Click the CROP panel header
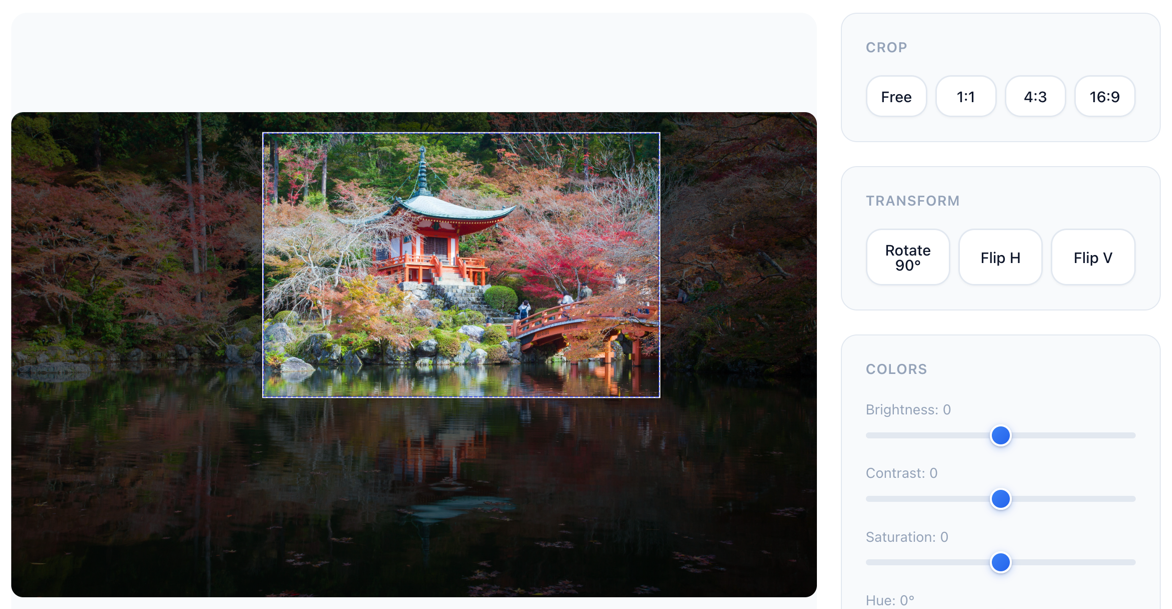This screenshot has width=1172, height=609. click(x=887, y=47)
